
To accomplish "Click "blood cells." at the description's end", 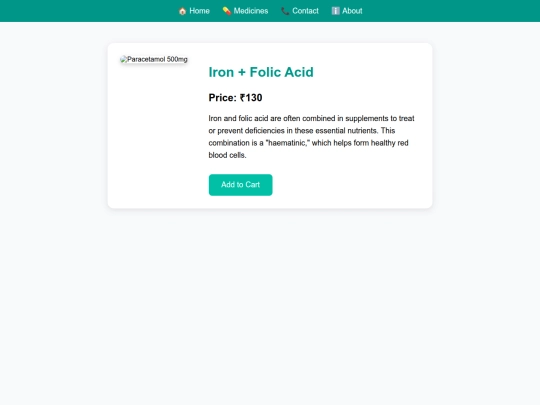I will pyautogui.click(x=227, y=155).
